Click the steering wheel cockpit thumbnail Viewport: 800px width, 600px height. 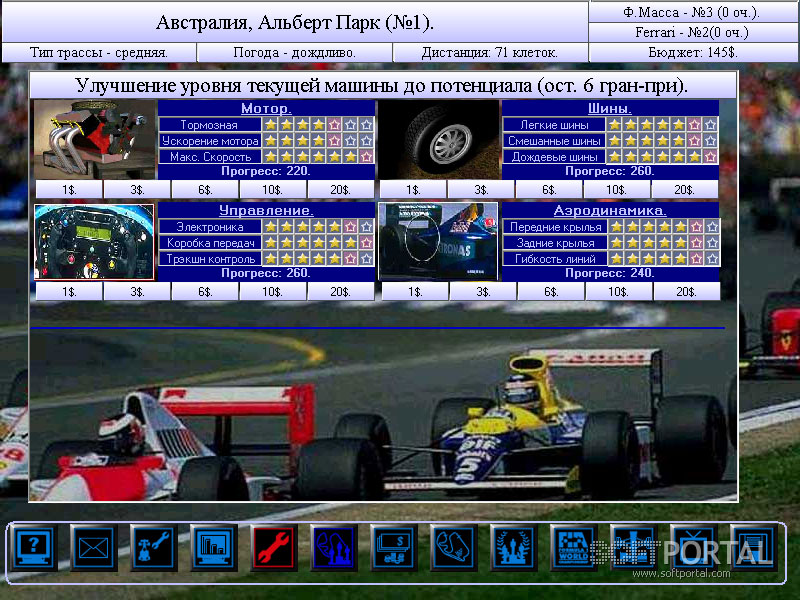point(94,242)
